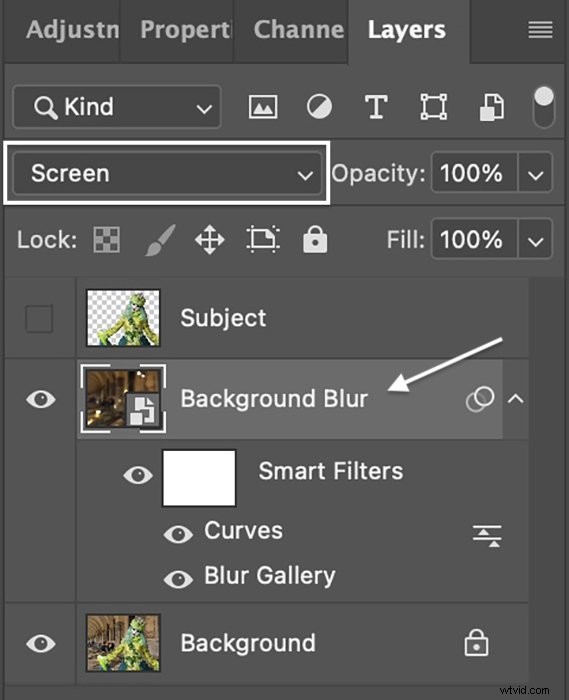Filter for smart objects icon

492,107
